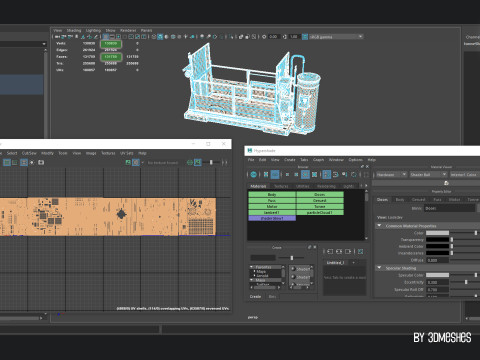The width and height of the screenshot is (480, 360).
Task: Toggle the highlighted image icon beside dim slider
Action: [x=198, y=162]
